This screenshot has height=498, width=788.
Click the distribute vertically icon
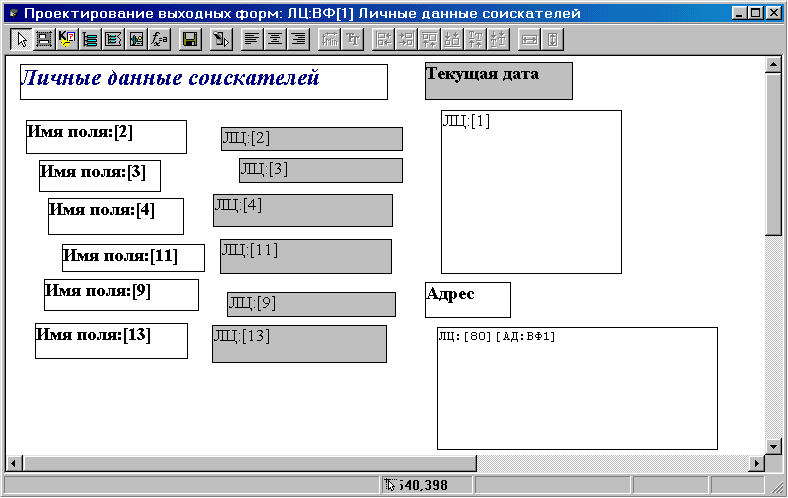click(x=499, y=39)
